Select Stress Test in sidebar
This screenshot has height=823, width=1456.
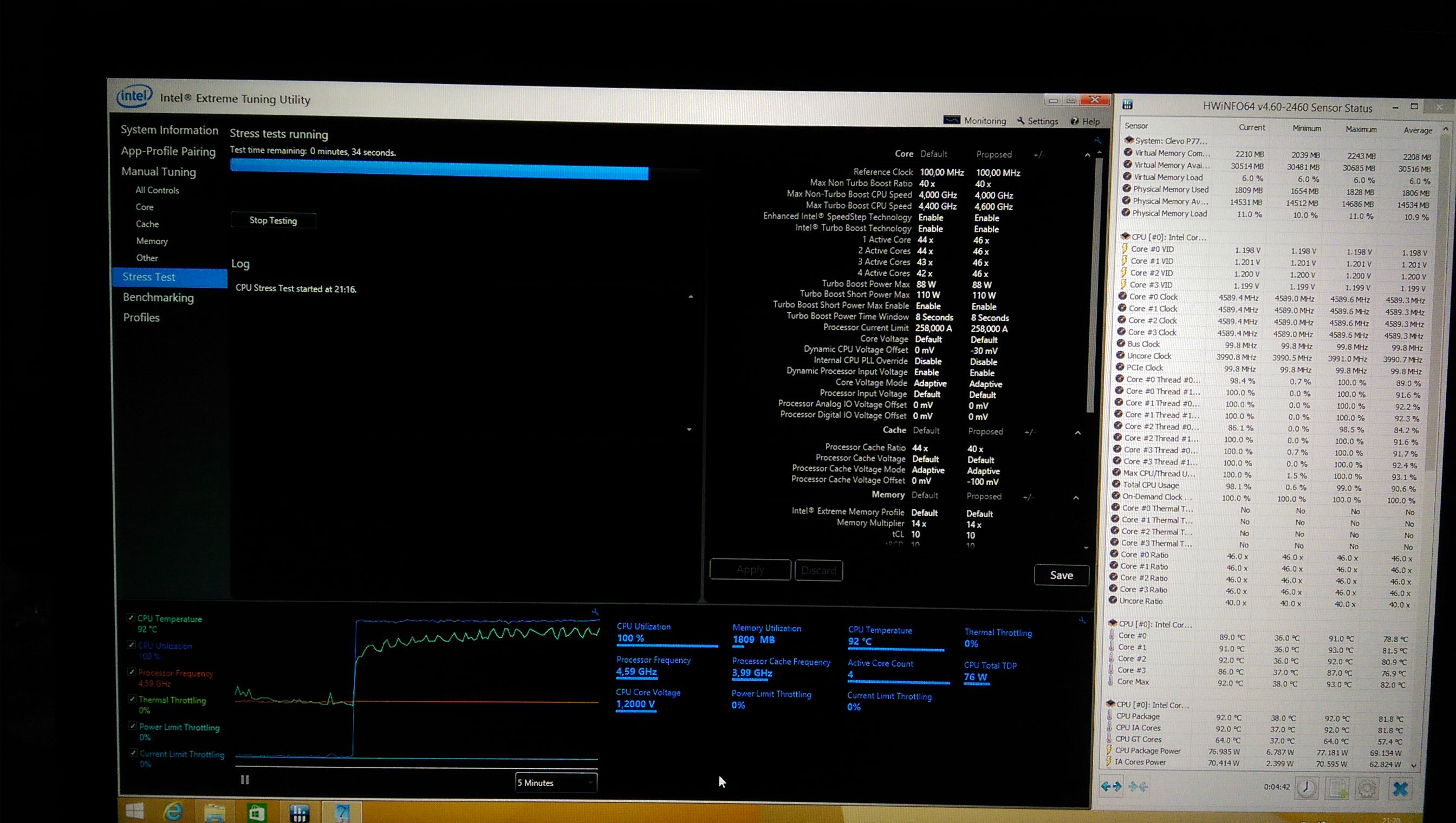click(x=170, y=277)
